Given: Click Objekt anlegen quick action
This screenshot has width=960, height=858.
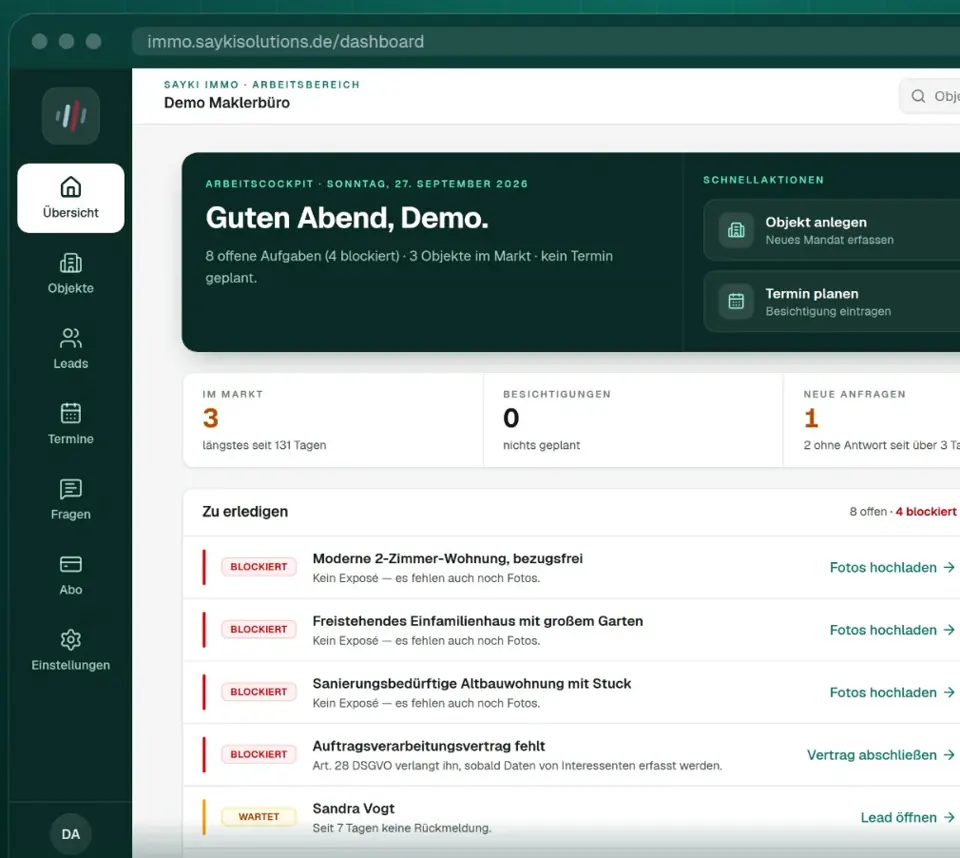Looking at the screenshot, I should tap(831, 230).
